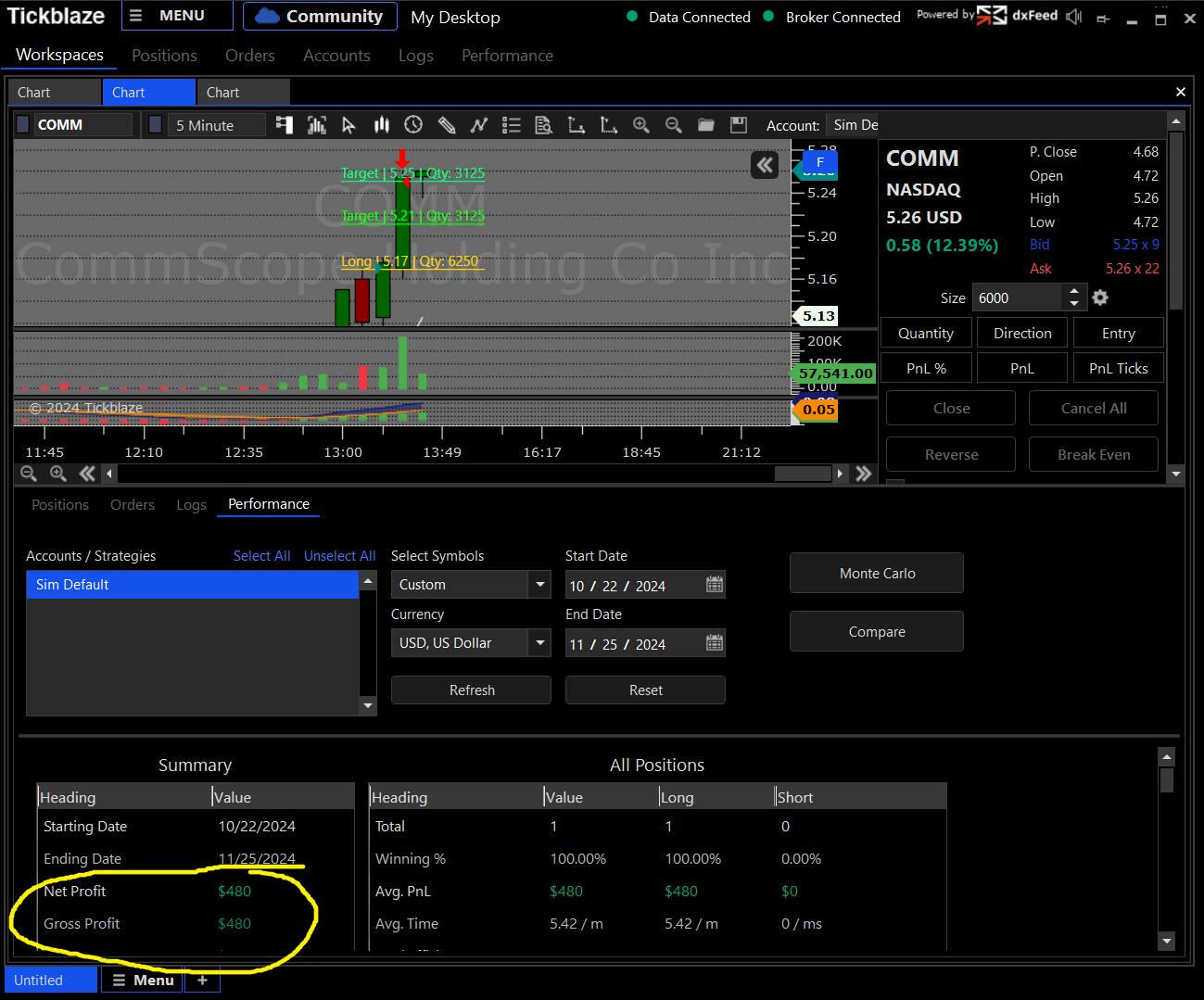This screenshot has height=1000, width=1204.
Task: Open the Accounts top tab
Action: (x=336, y=56)
